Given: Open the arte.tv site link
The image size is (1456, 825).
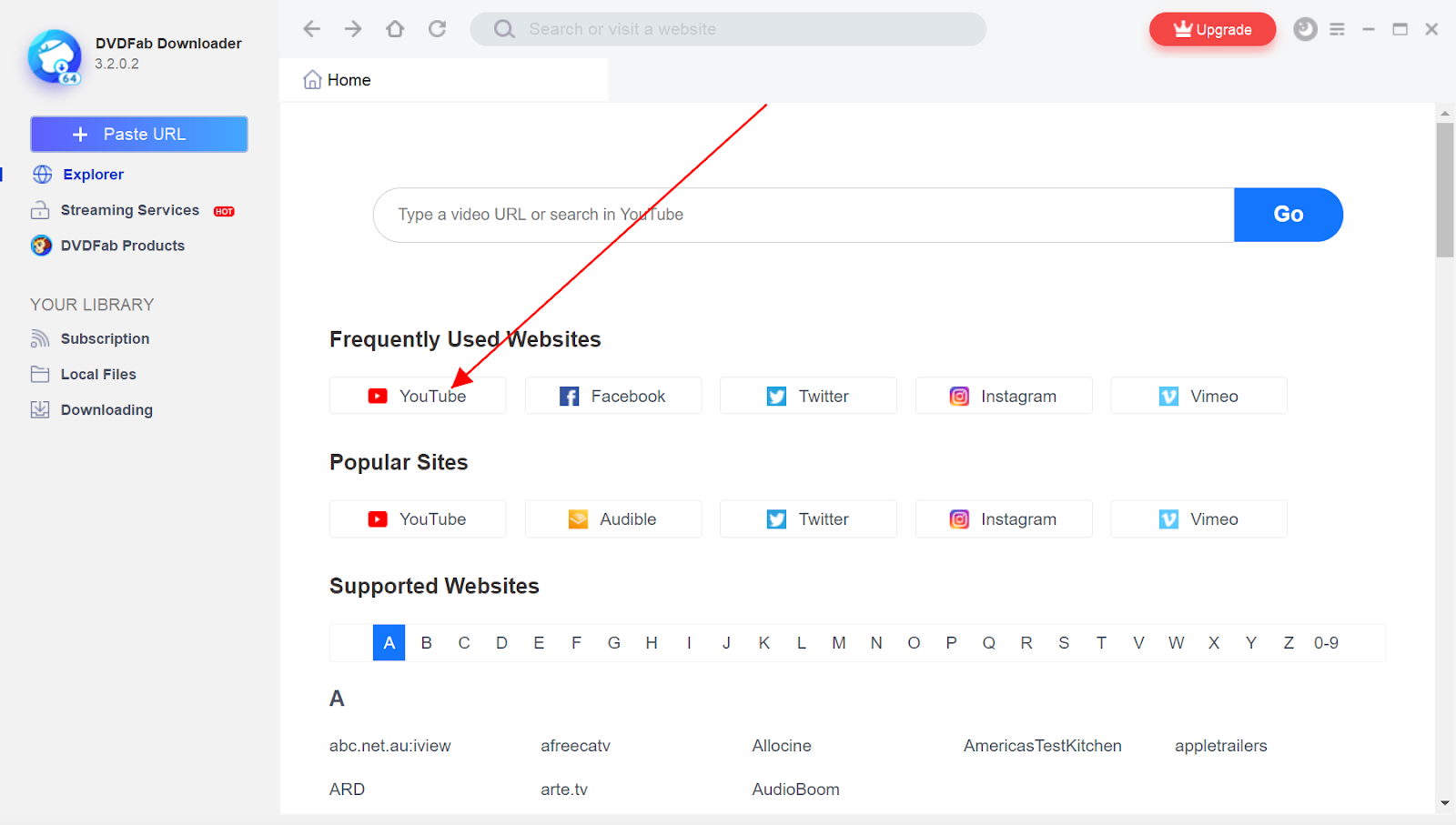Looking at the screenshot, I should 564,790.
